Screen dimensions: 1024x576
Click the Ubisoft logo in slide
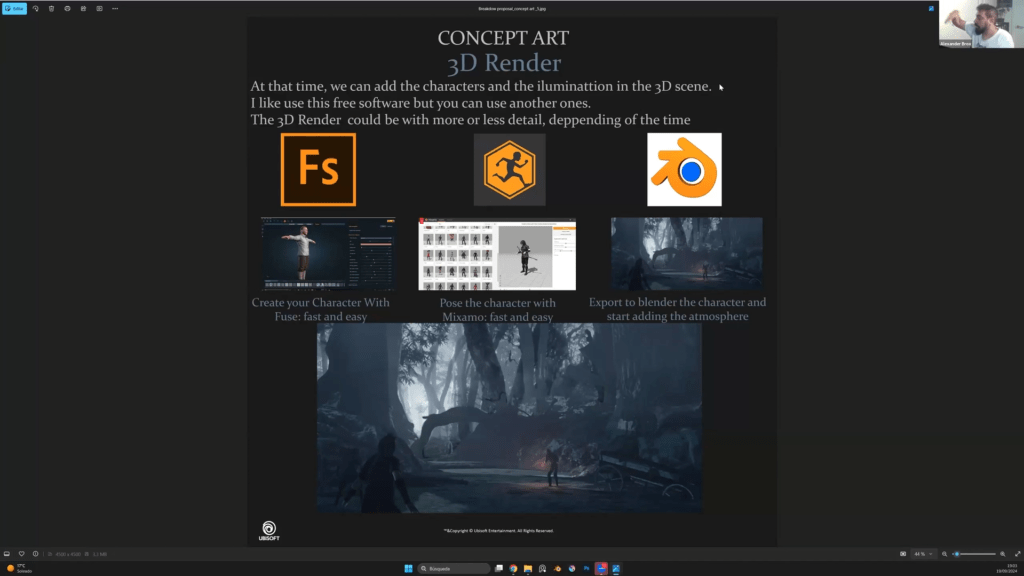coord(269,530)
